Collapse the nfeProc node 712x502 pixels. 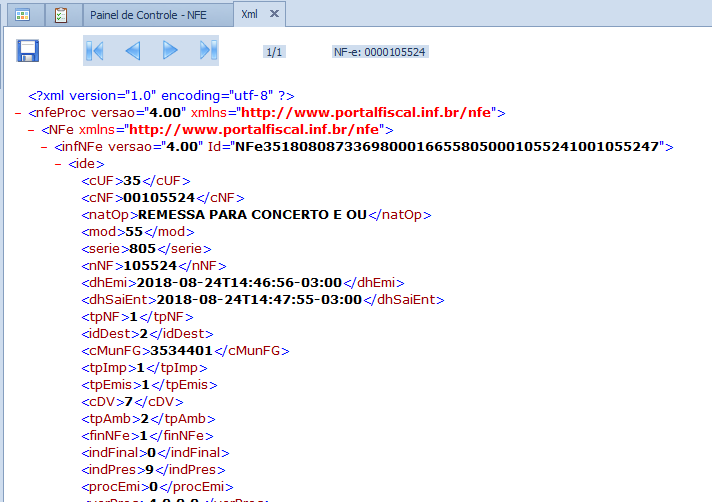(x=18, y=113)
